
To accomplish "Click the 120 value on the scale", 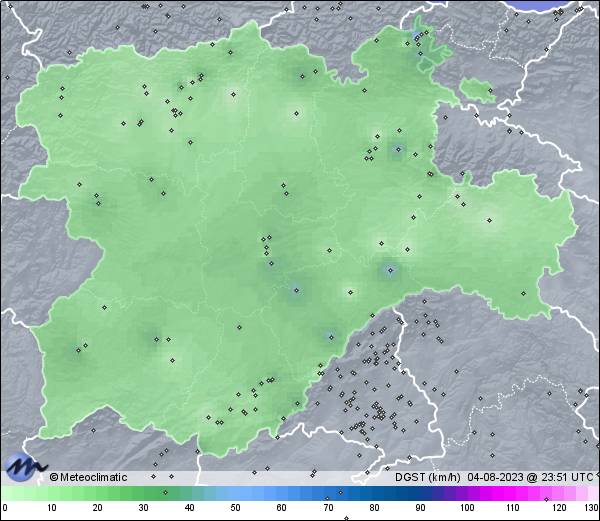I will 559,508.
